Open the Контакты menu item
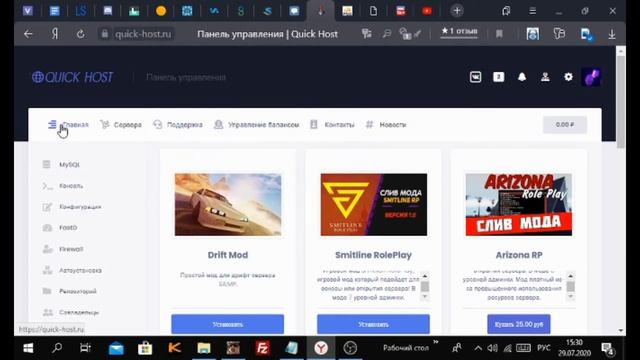 pyautogui.click(x=332, y=124)
